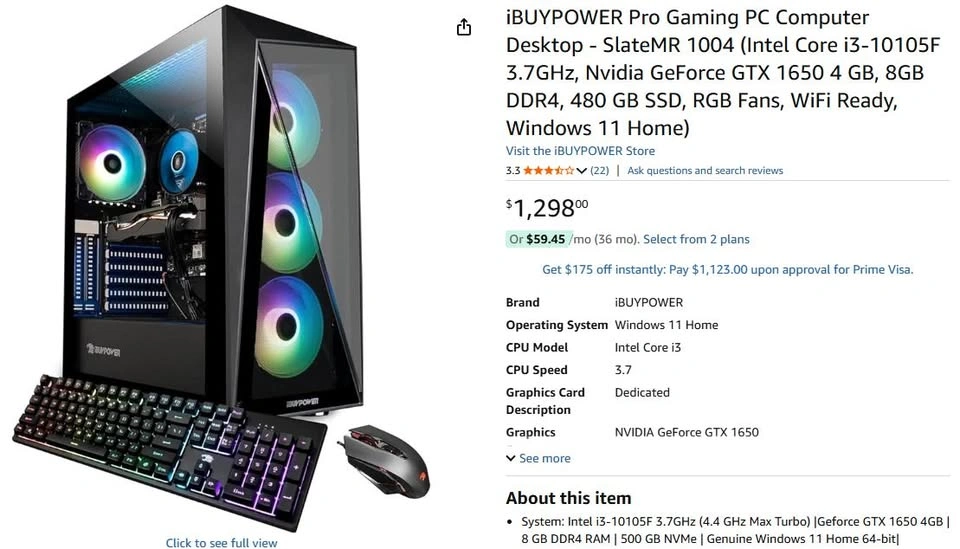Screen dimensions: 960x549
Task: Click the NVIDIA GeForce GTX 1650 graphics value
Action: (686, 432)
